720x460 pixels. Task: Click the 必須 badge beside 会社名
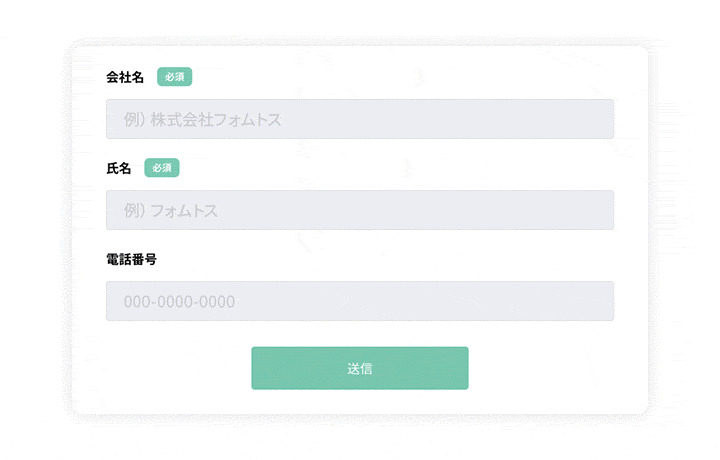[x=174, y=77]
